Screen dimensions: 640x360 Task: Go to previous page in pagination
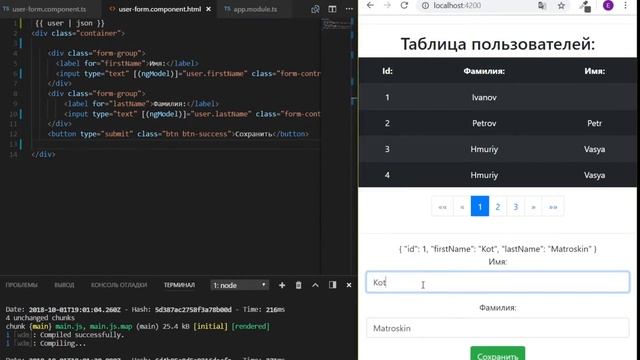462,207
